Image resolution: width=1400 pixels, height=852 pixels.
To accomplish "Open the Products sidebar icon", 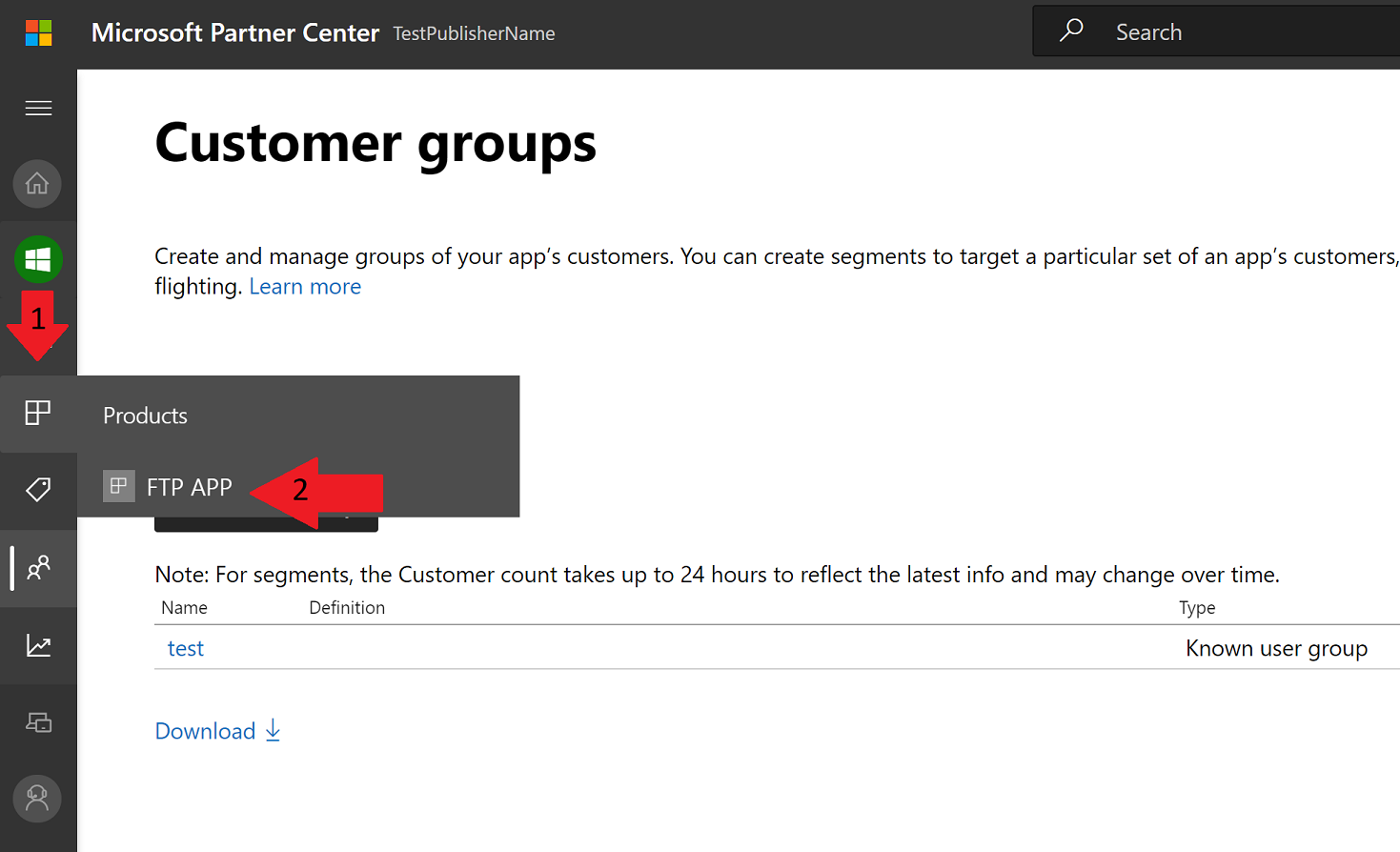I will point(38,413).
